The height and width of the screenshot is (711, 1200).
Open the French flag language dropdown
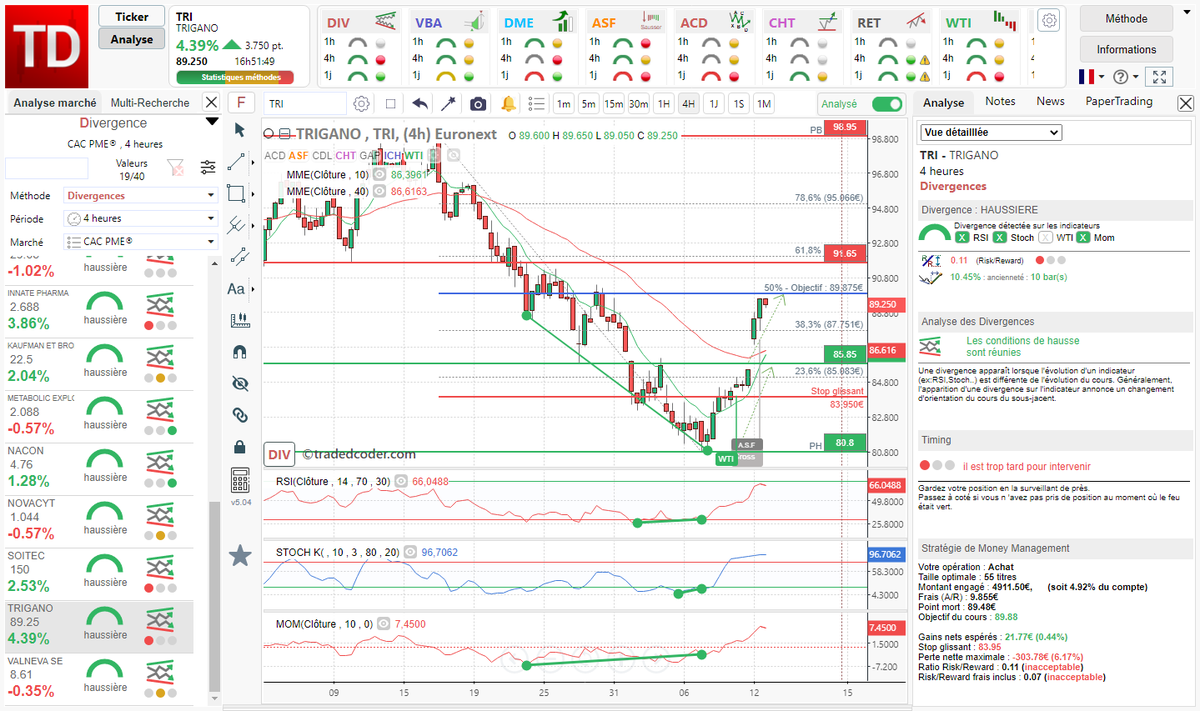coord(1091,77)
